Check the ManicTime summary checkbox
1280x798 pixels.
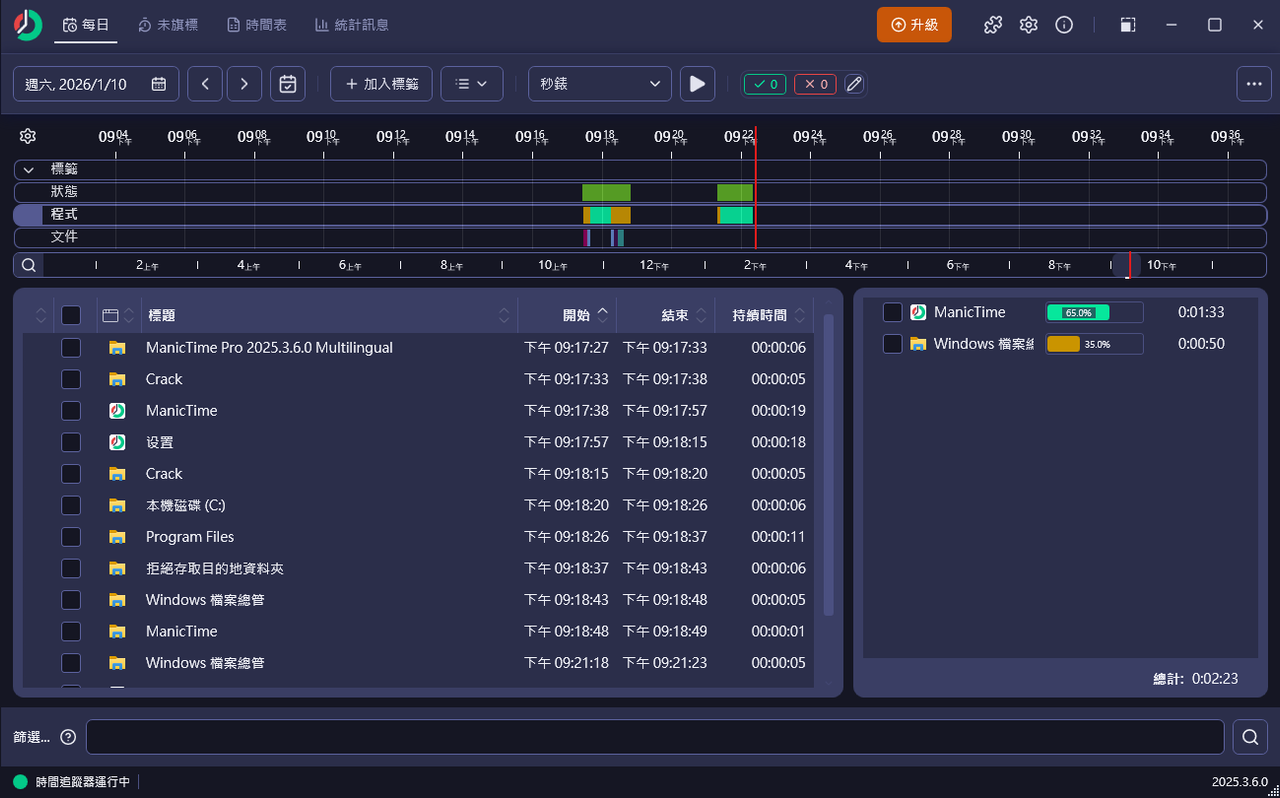[x=893, y=312]
